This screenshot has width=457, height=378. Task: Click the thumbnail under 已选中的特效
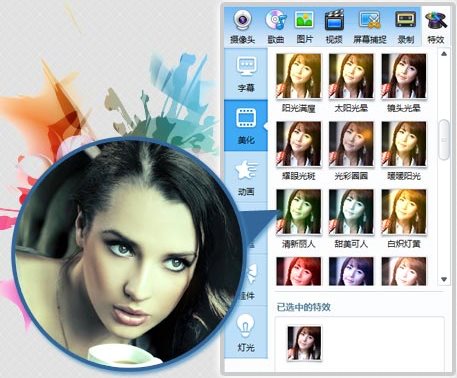coord(304,343)
